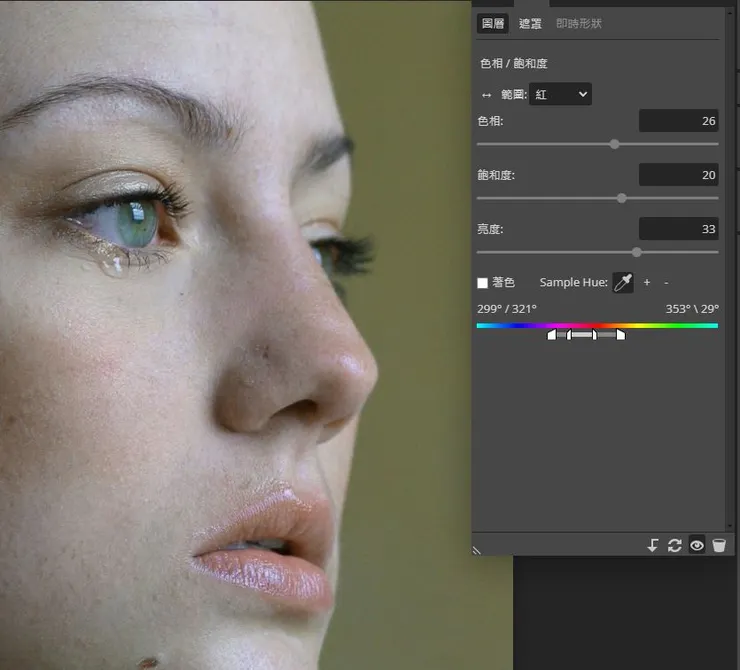
Task: Enable the 著色 colorize checkbox
Action: [483, 284]
